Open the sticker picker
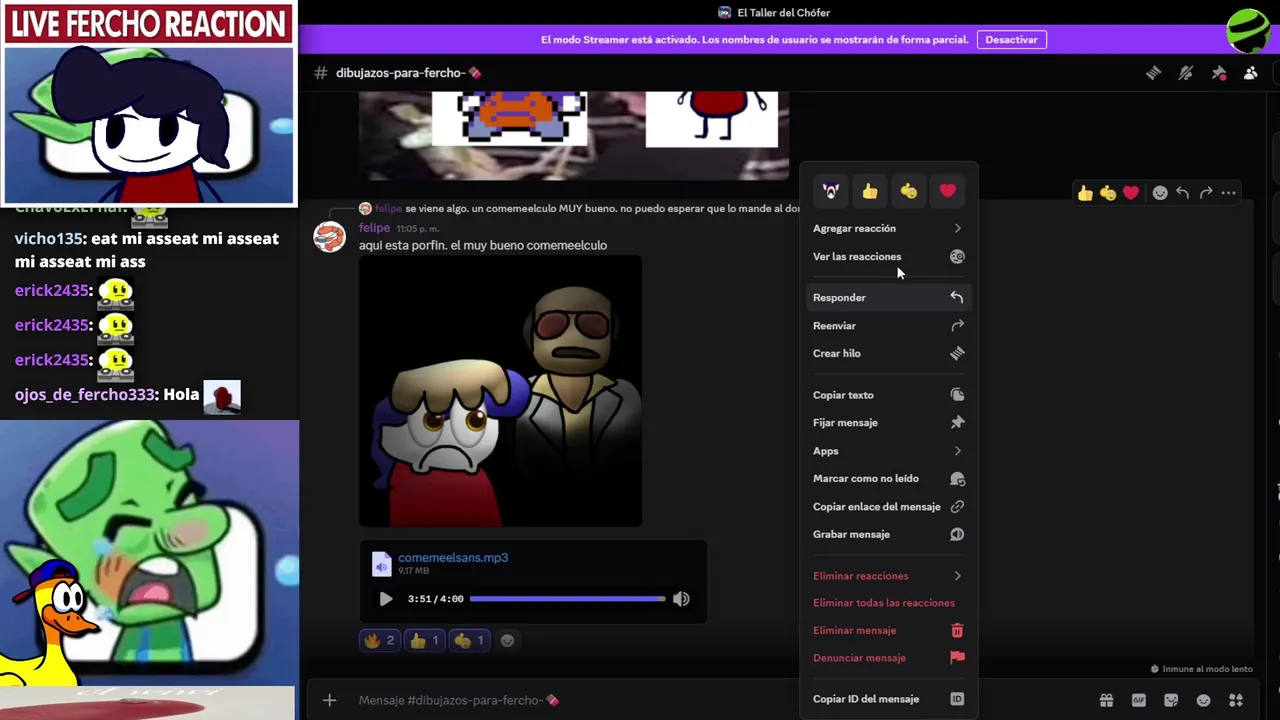The width and height of the screenshot is (1280, 720). point(1171,701)
